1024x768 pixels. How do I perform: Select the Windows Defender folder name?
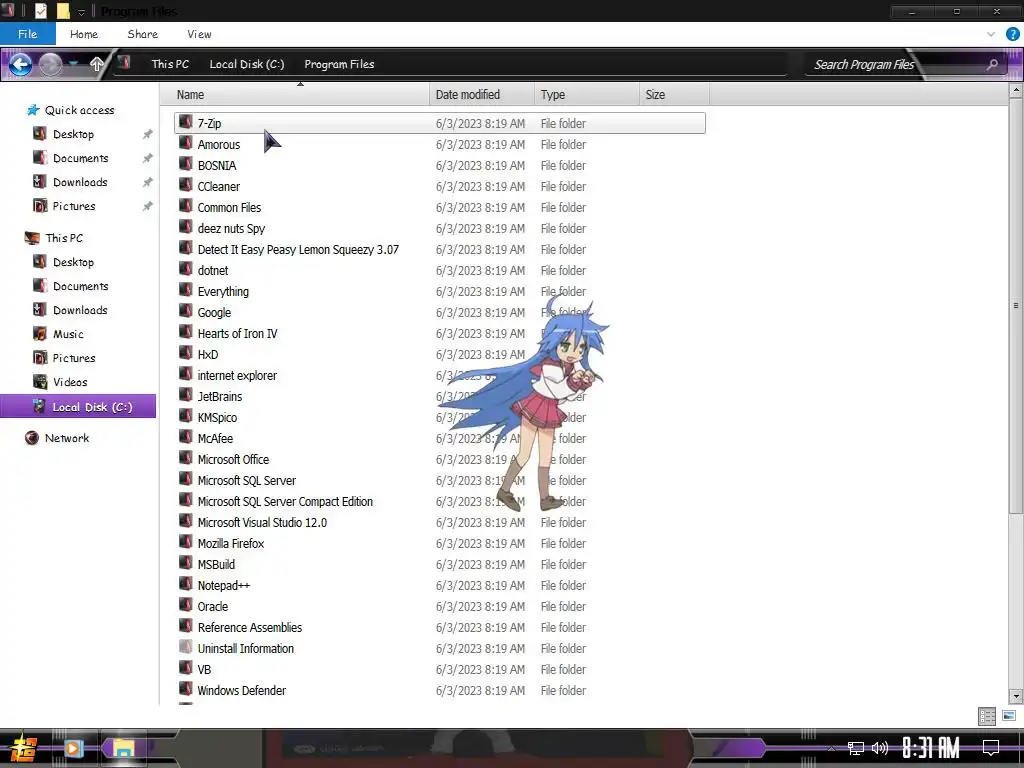click(x=242, y=690)
